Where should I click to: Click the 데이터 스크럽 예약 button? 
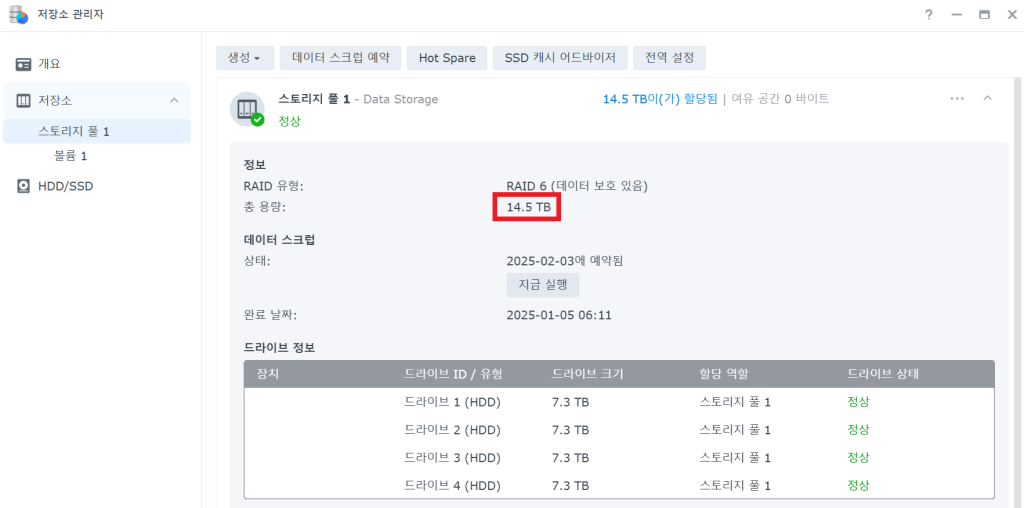(x=340, y=57)
